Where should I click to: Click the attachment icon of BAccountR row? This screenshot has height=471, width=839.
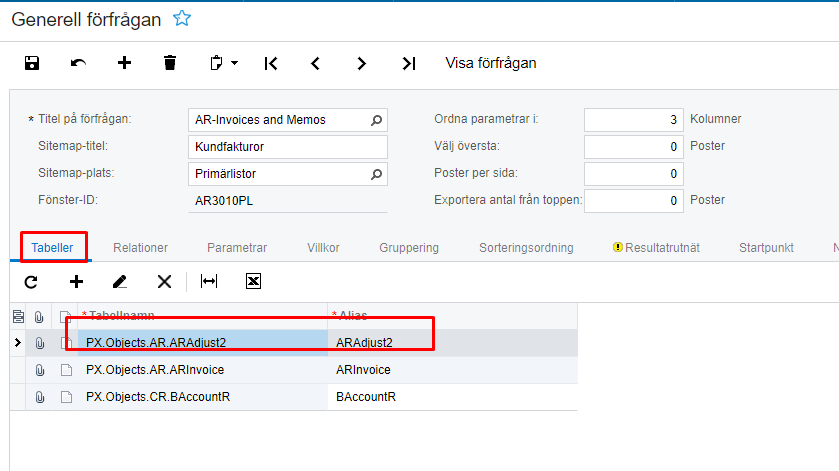pos(41,397)
